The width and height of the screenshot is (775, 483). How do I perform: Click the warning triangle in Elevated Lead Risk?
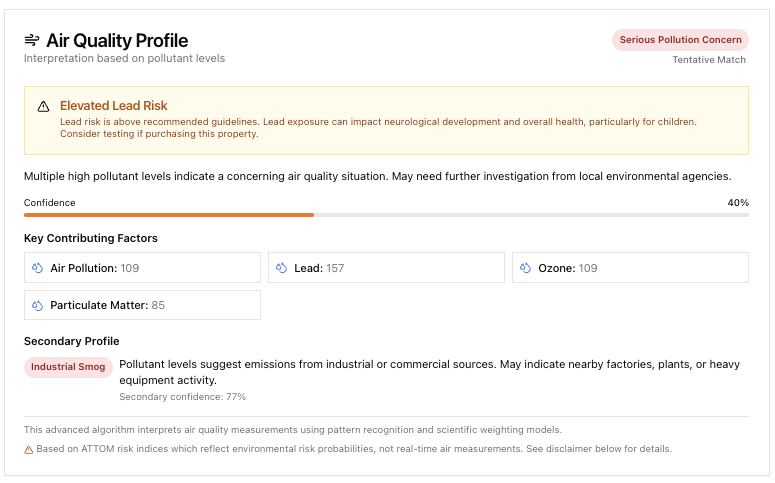pos(43,106)
